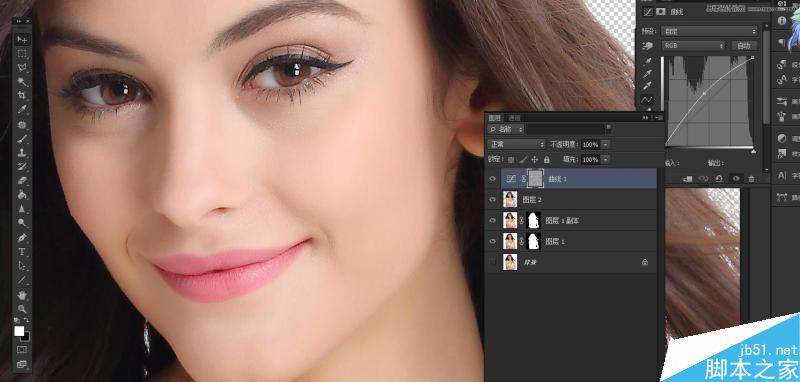800x382 pixels.
Task: Toggle lock transparent pixels
Action: [x=511, y=160]
